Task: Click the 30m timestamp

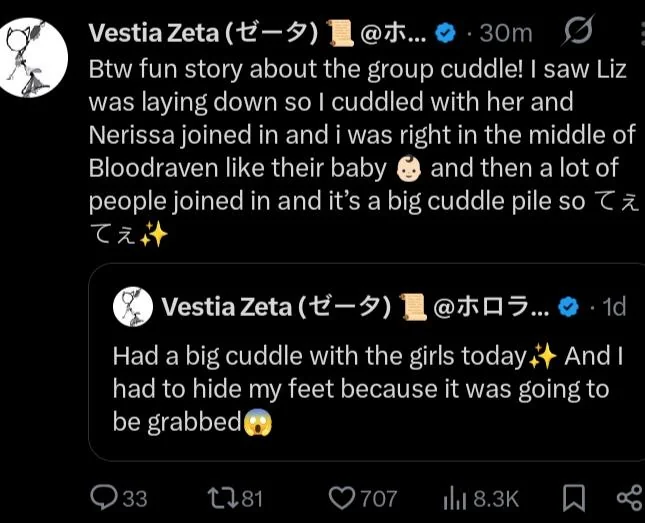Action: coord(505,33)
